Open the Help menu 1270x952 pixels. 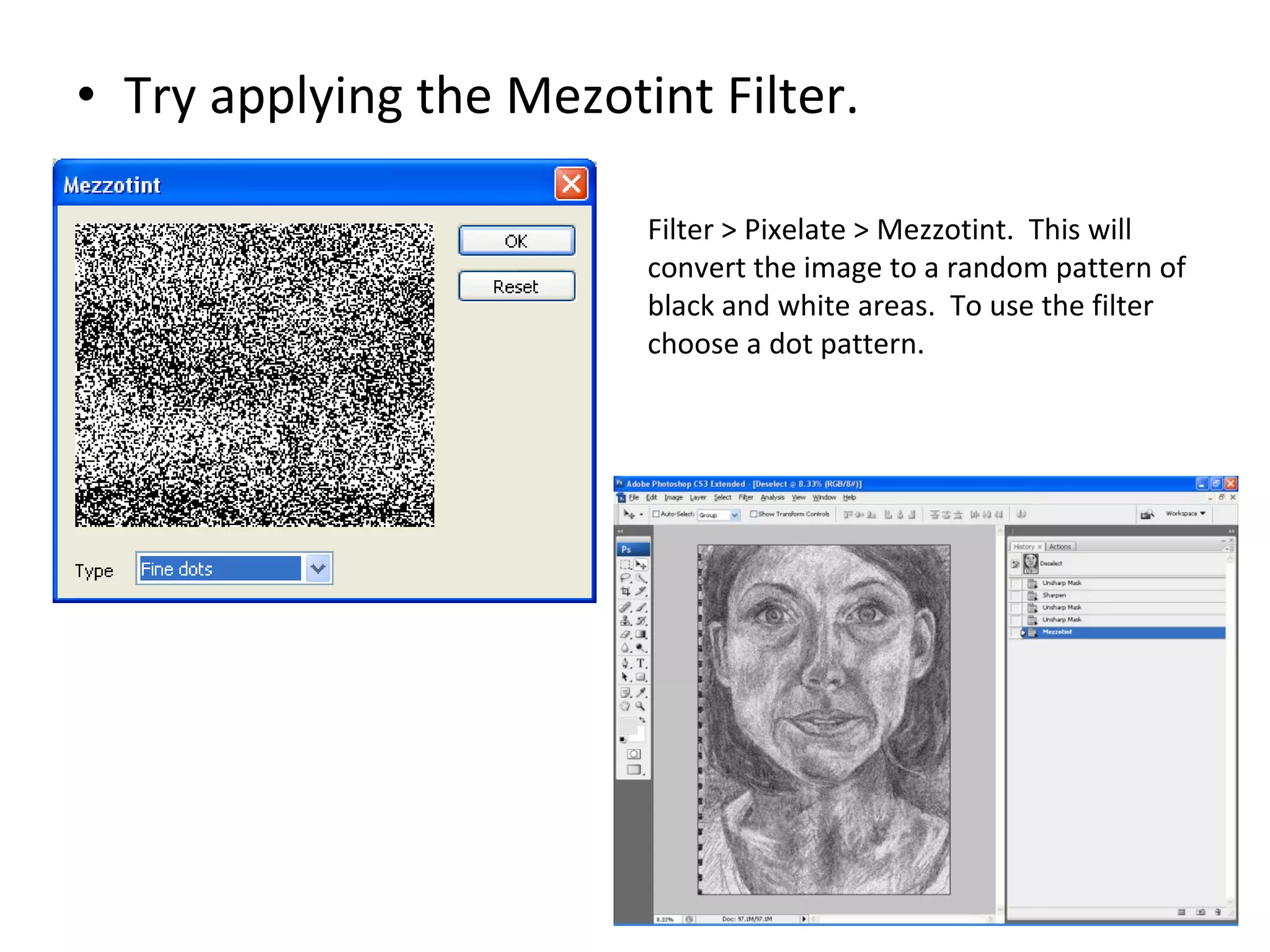pos(849,497)
